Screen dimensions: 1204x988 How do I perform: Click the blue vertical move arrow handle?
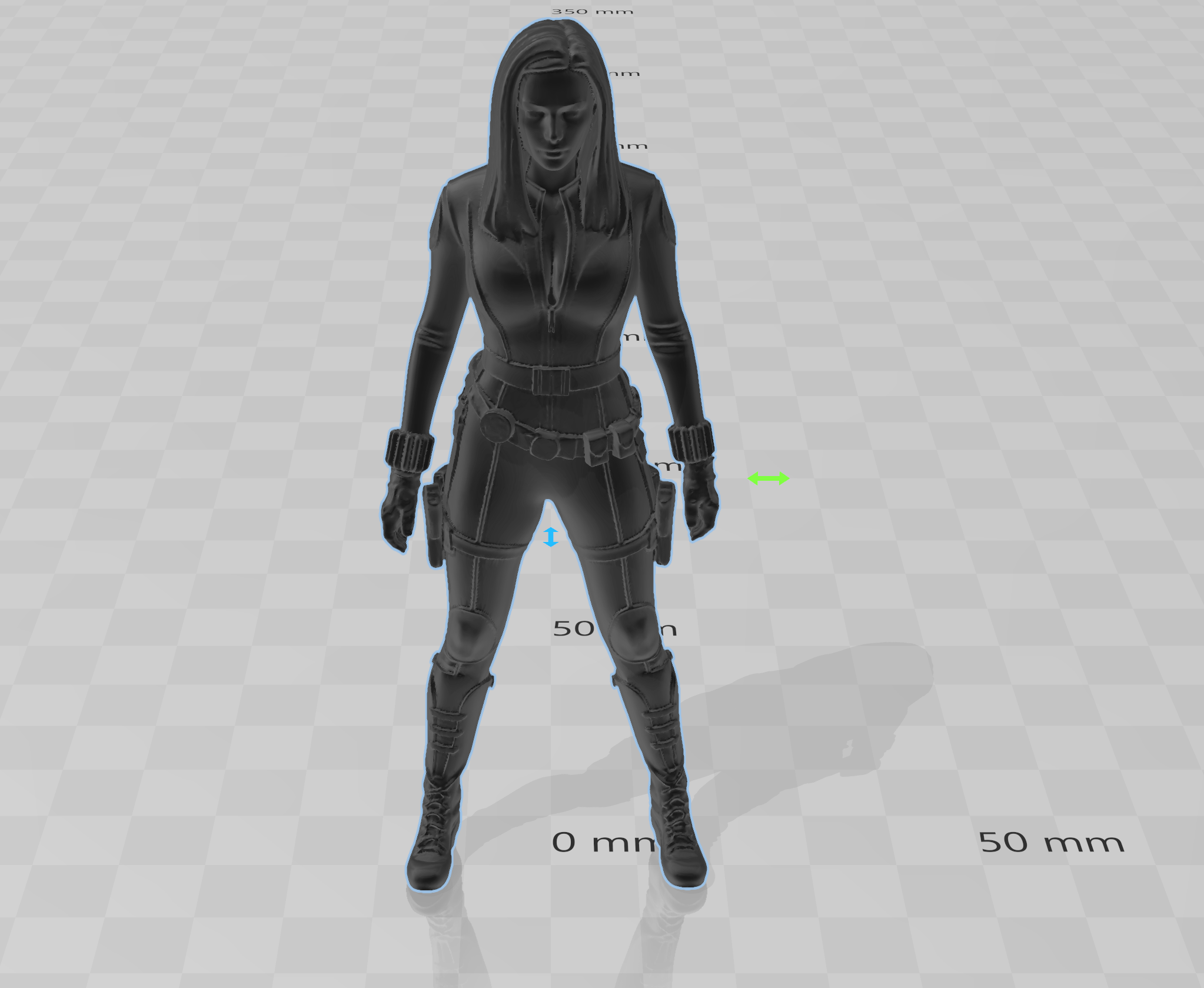[551, 537]
